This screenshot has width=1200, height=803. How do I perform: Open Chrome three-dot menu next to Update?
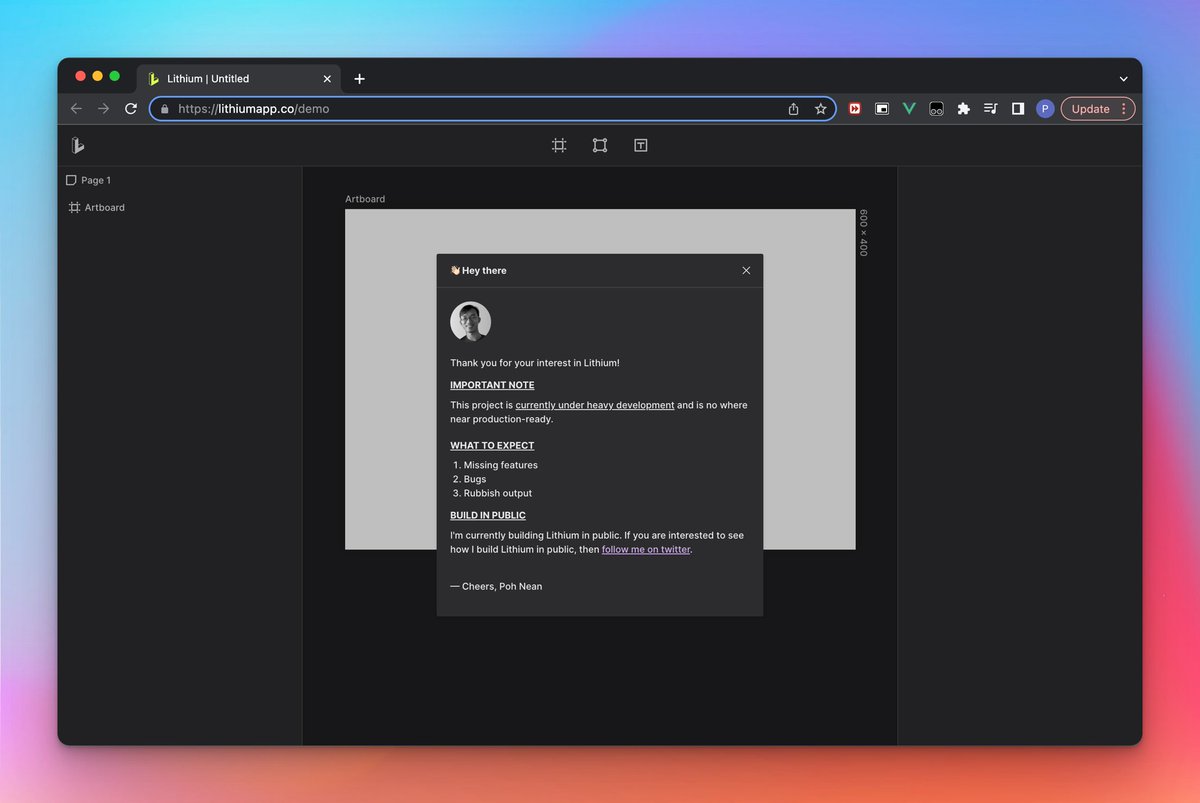[x=1123, y=109]
